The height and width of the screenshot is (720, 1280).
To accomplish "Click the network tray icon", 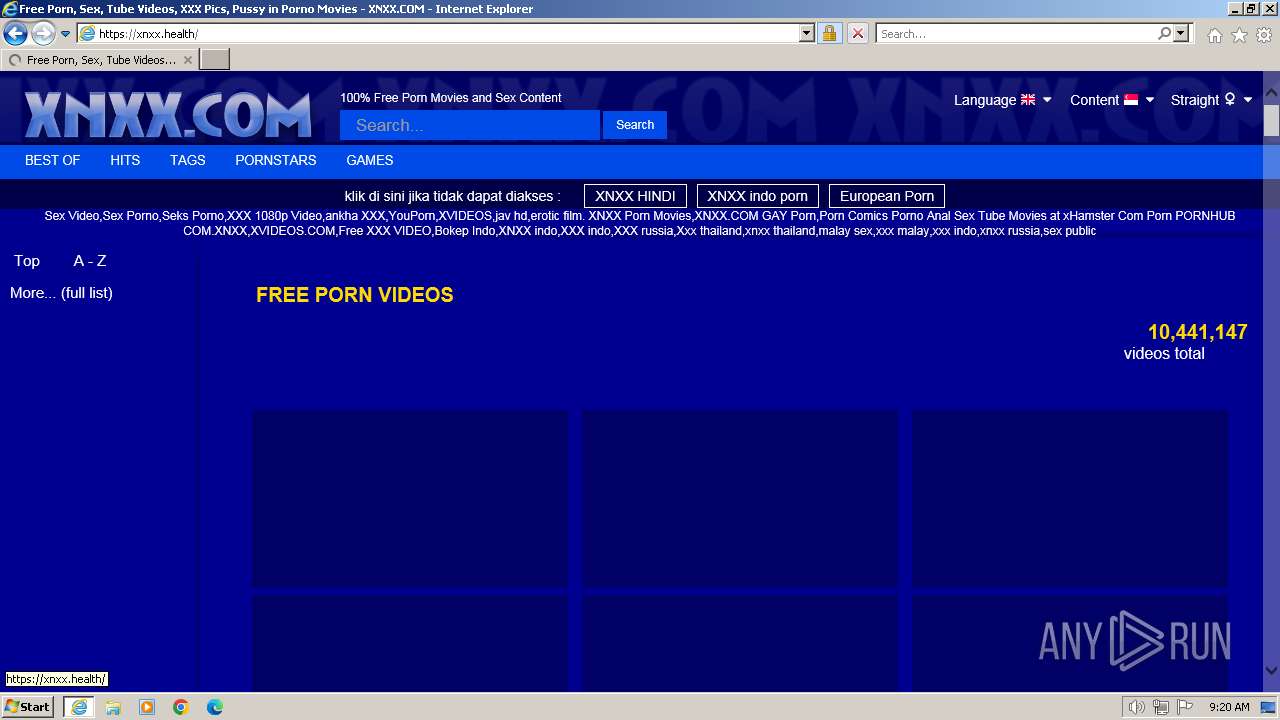I will tap(1161, 707).
